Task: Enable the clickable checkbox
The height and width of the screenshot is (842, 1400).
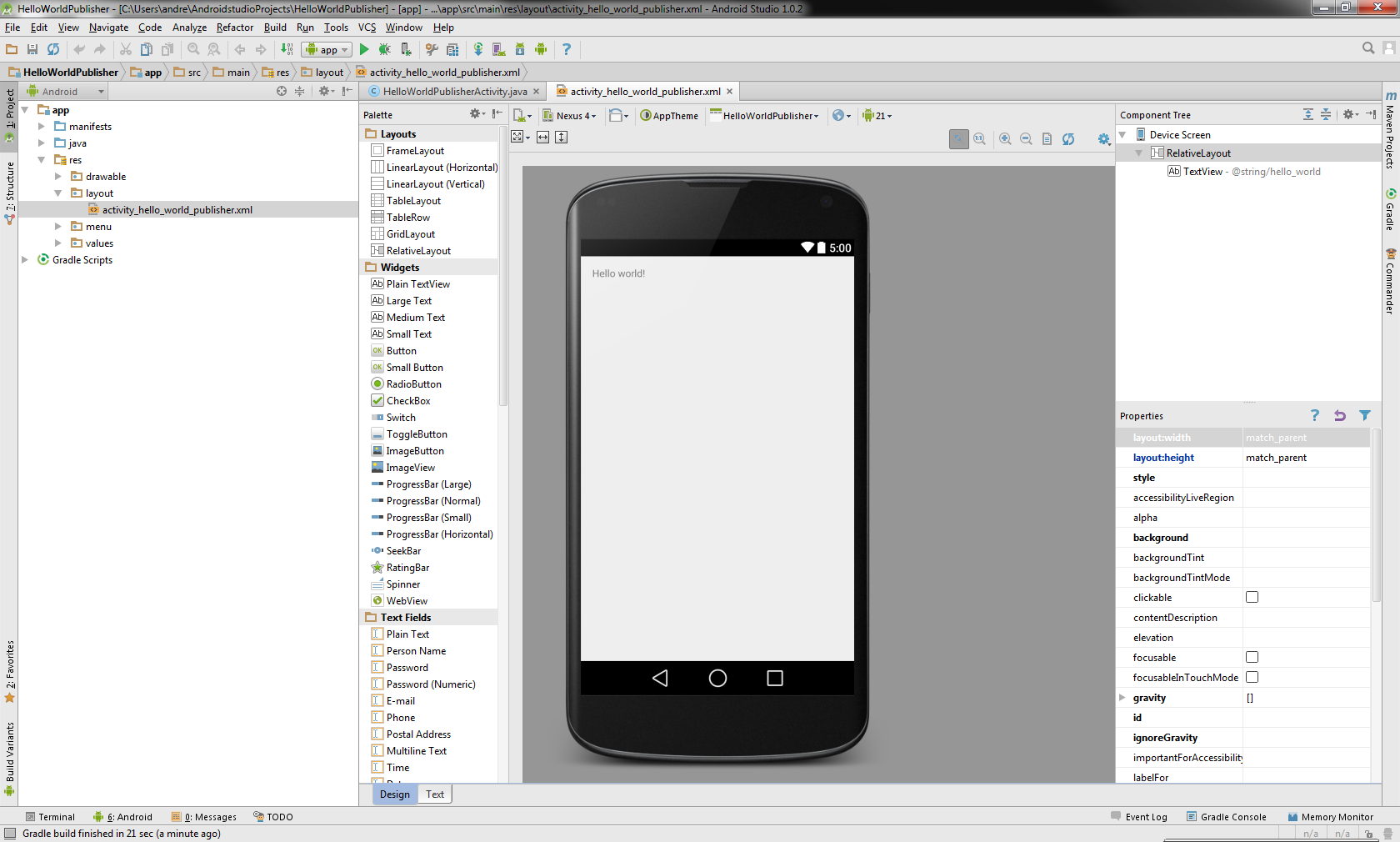Action: coord(1252,597)
